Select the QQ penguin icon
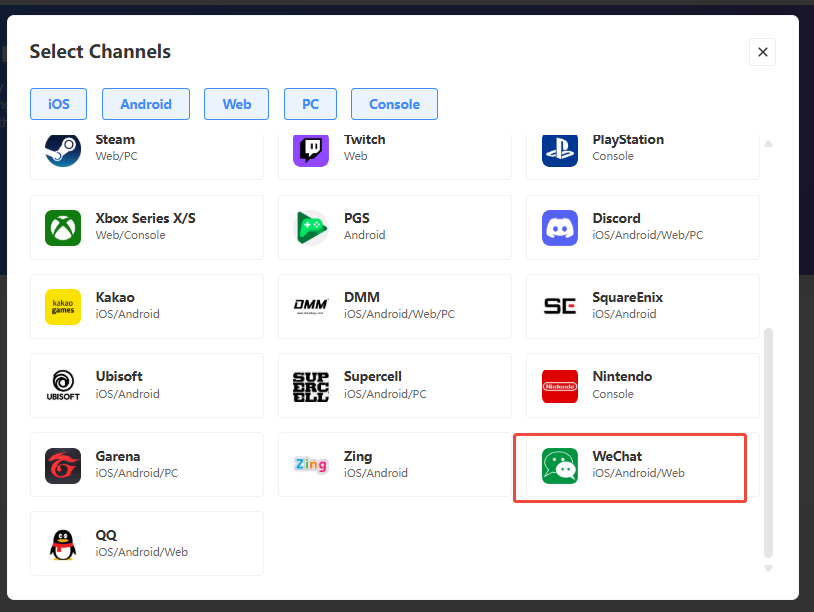814x612 pixels. [63, 545]
